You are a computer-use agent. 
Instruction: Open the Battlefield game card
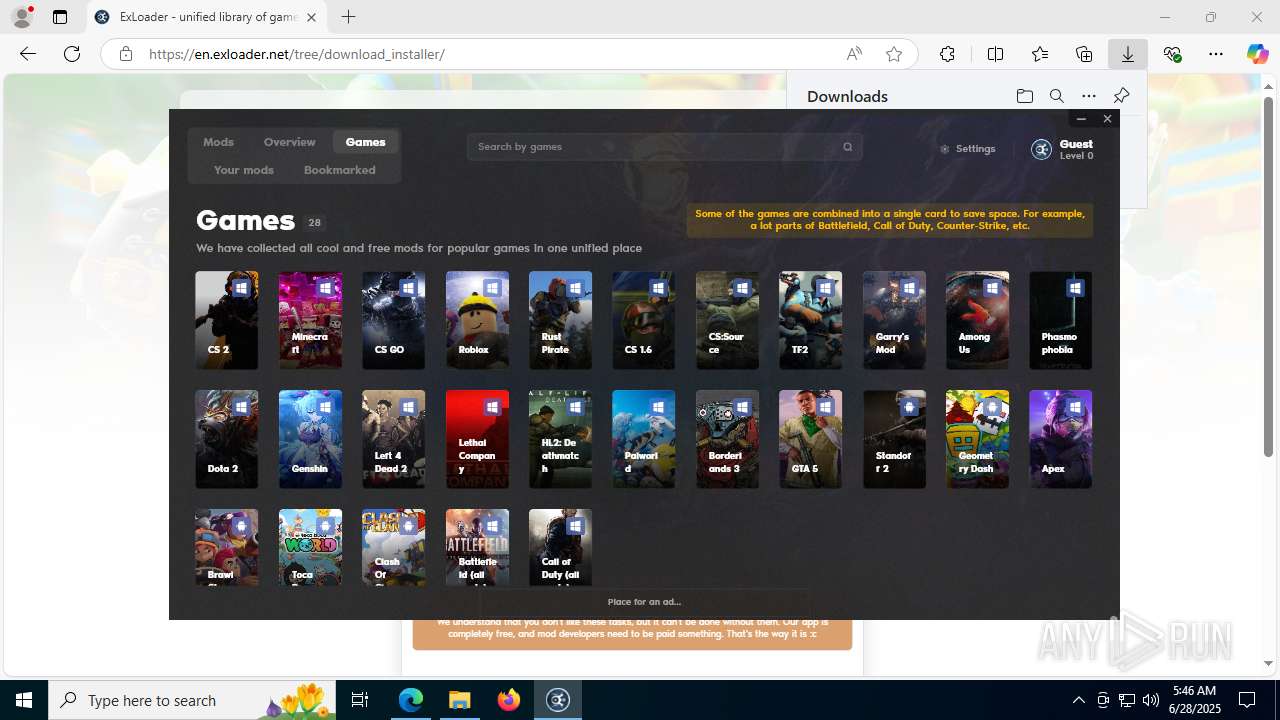477,547
